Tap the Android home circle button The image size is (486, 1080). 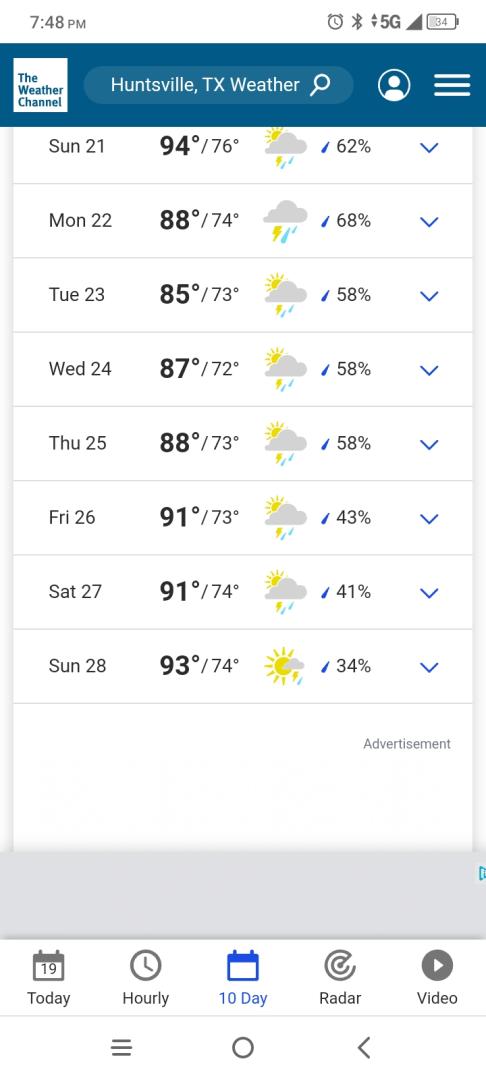click(243, 1048)
